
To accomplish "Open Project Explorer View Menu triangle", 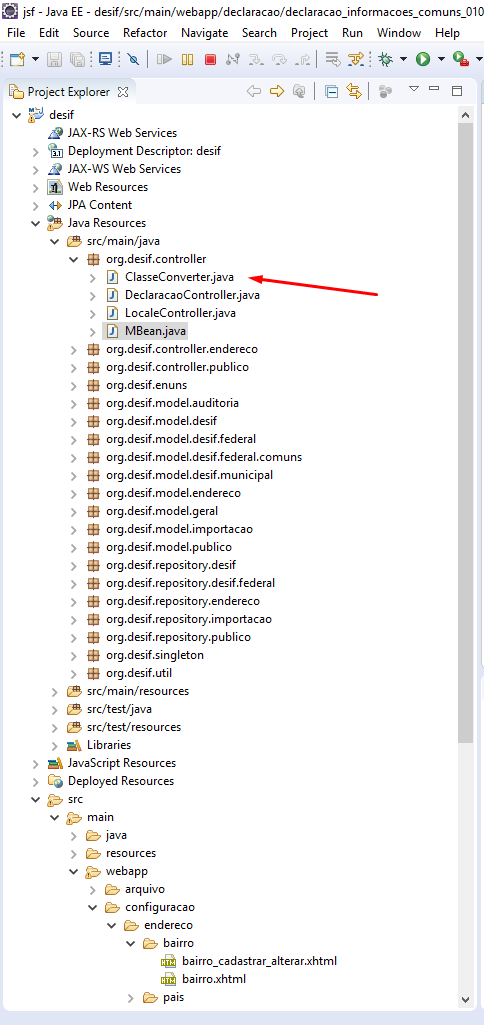I will pos(413,89).
